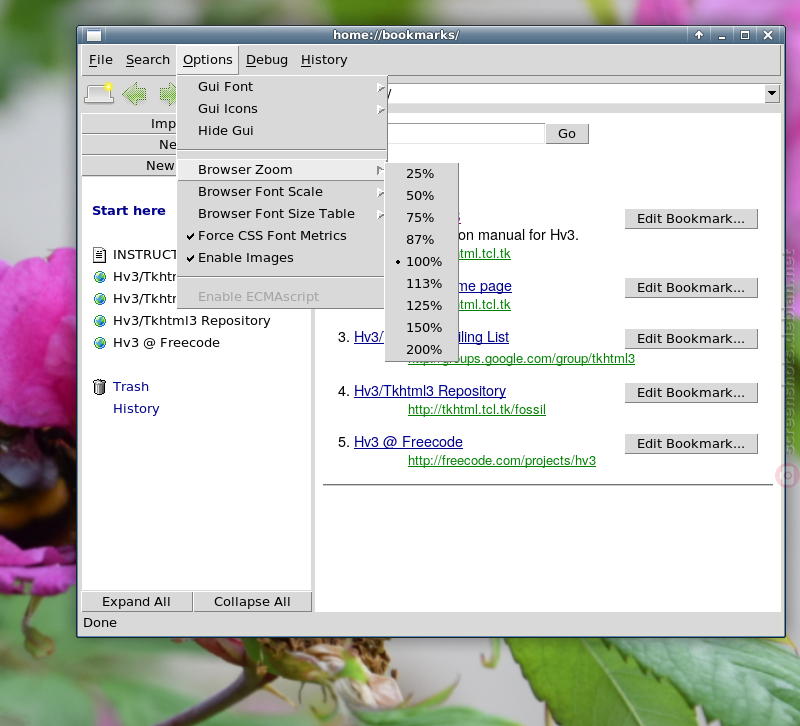Close the Options menu
Viewport: 800px width, 726px height.
(208, 60)
